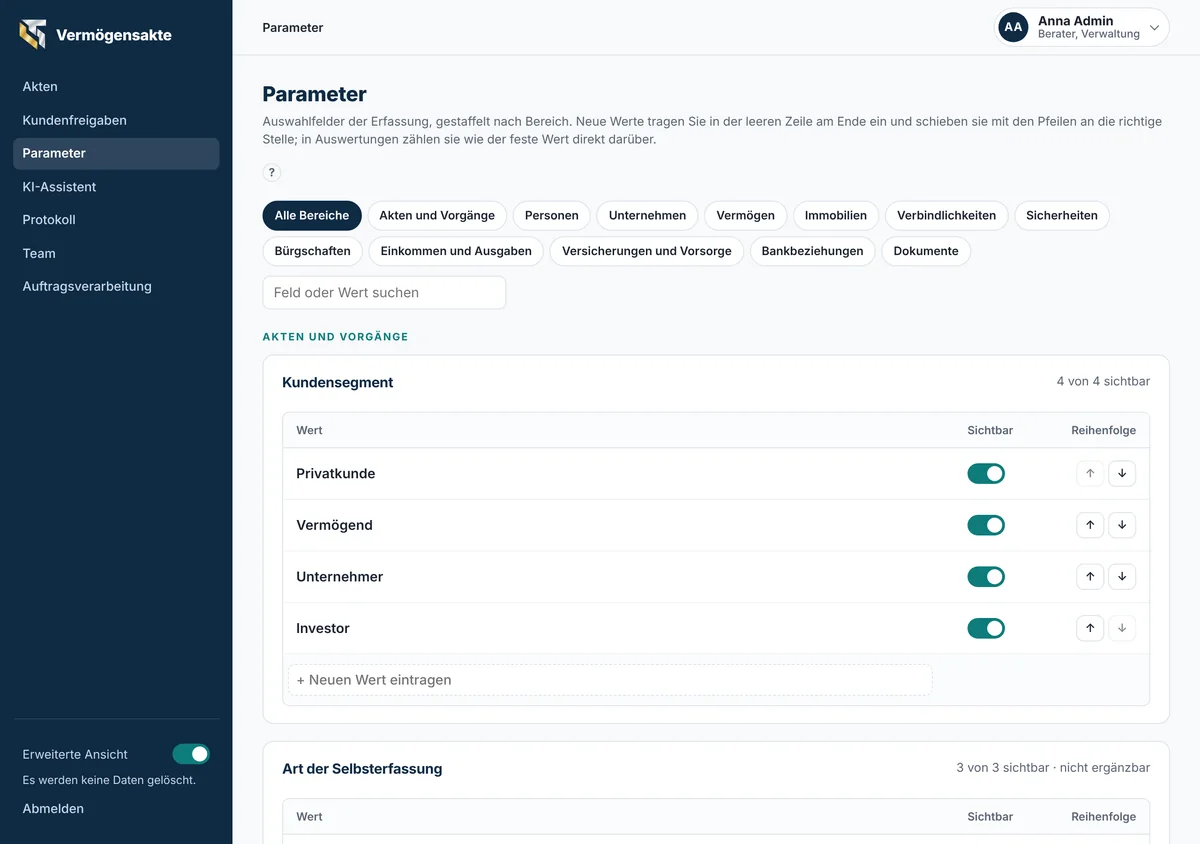1200x844 pixels.
Task: Click Abmelden to log out
Action: (53, 808)
